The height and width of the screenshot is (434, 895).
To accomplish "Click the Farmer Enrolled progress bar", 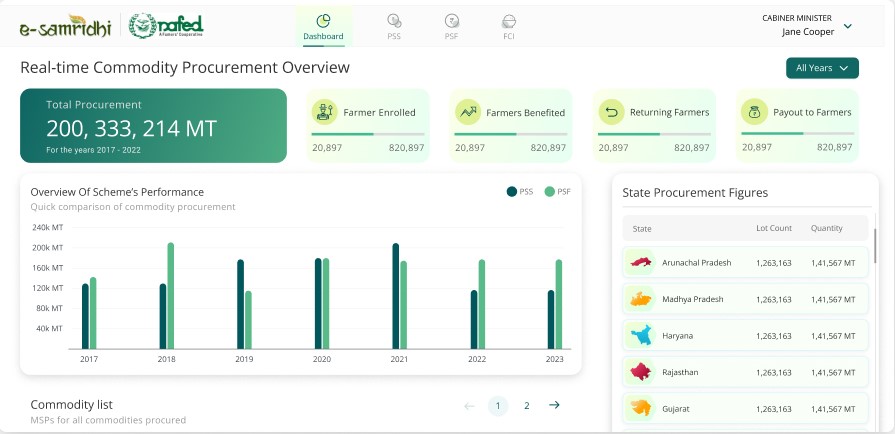I will (x=368, y=134).
